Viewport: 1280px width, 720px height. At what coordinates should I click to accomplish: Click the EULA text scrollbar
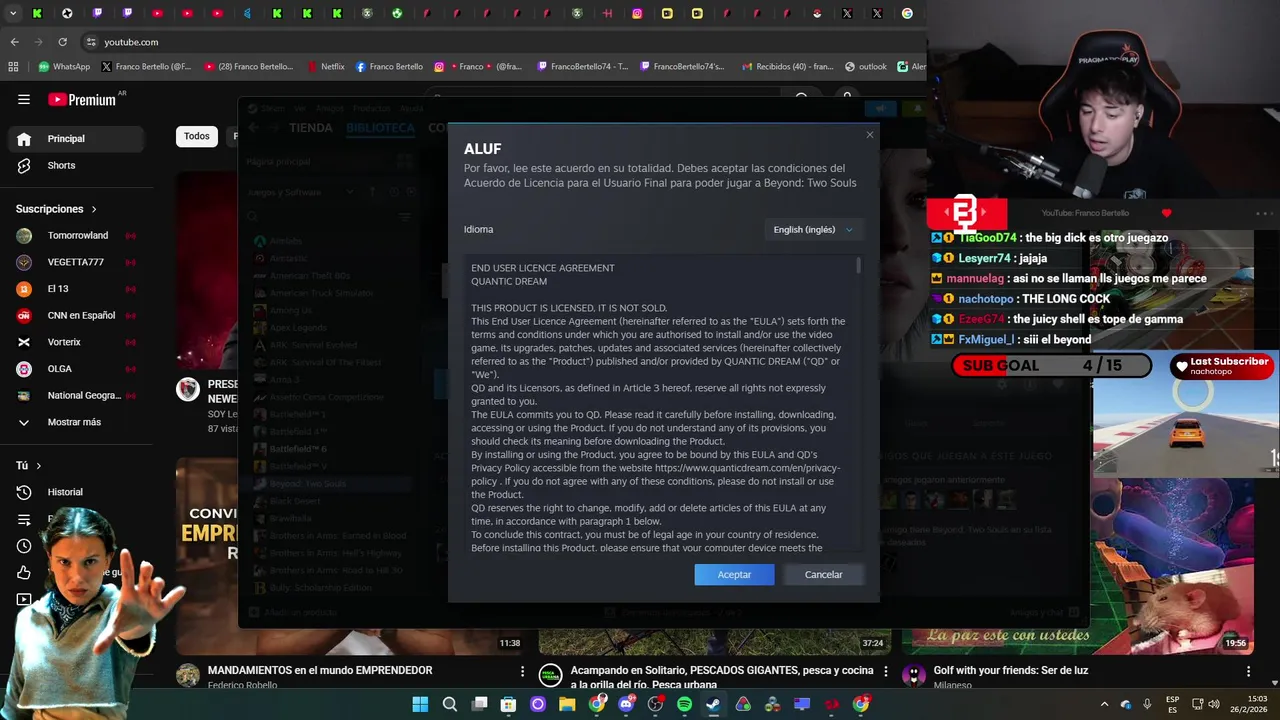(858, 266)
